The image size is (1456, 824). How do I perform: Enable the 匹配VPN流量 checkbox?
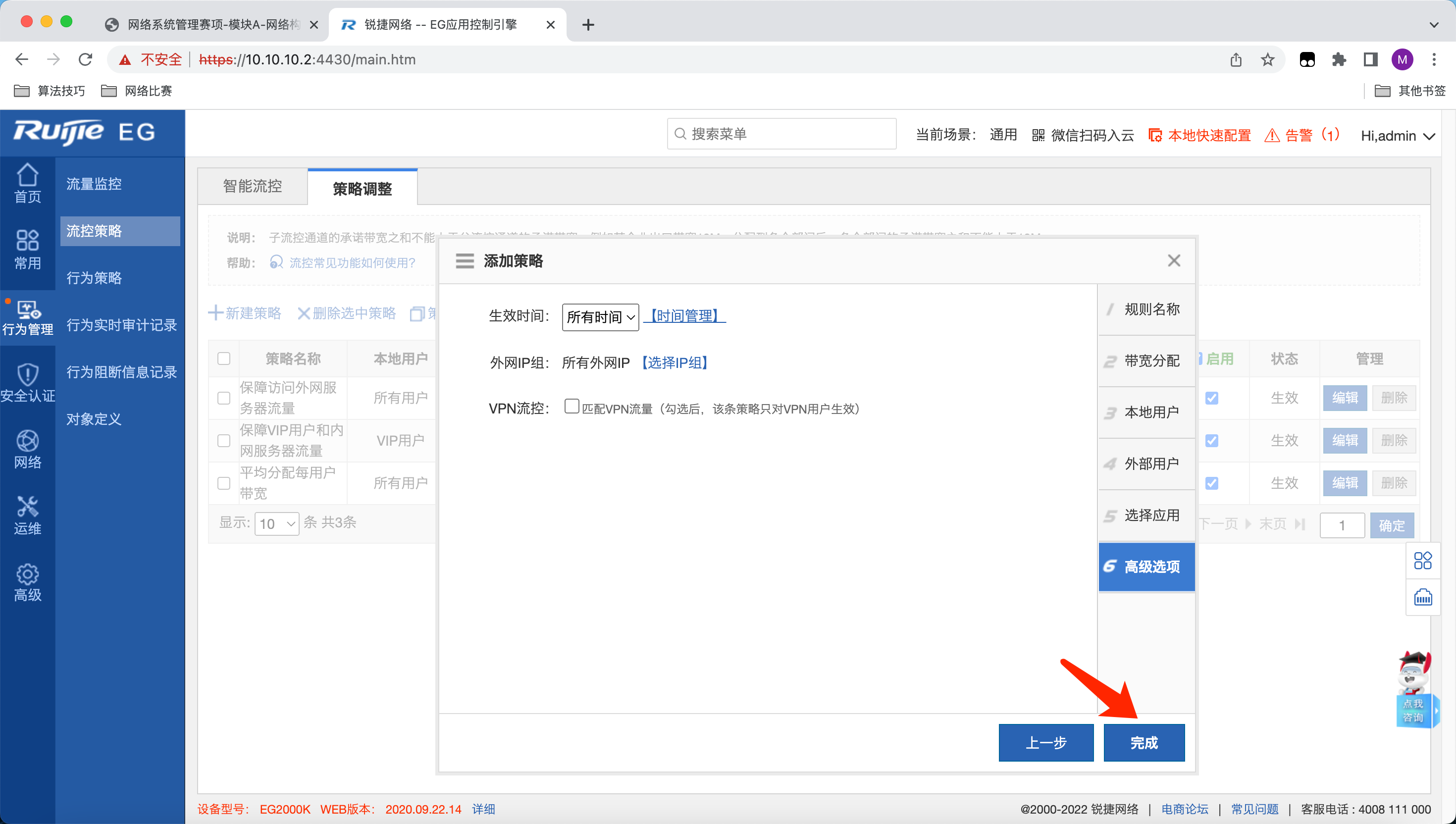click(x=572, y=407)
